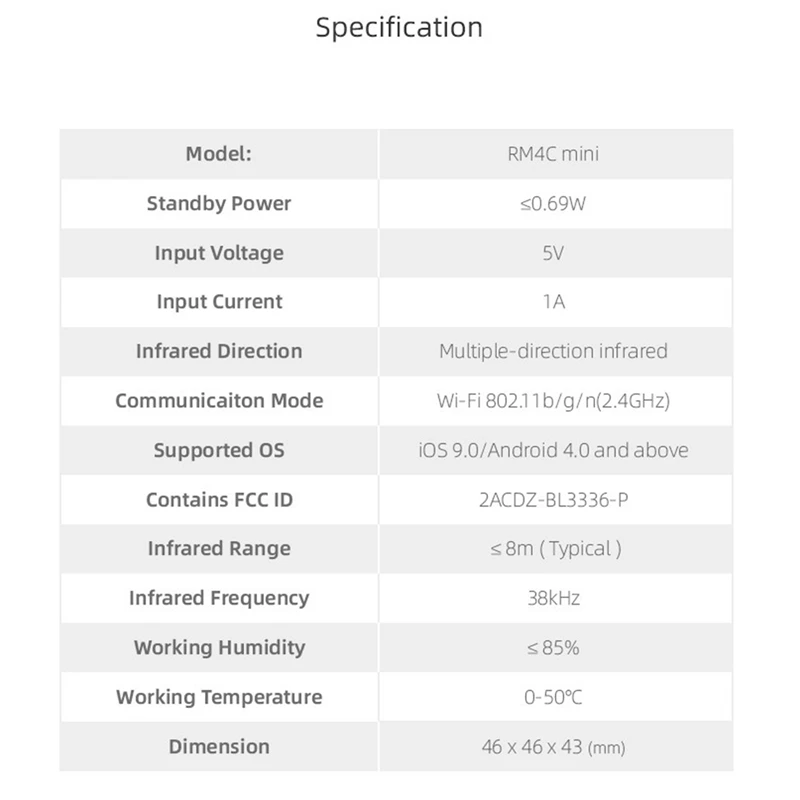Select the Supported OS label
This screenshot has height=800, width=800.
pyautogui.click(x=218, y=450)
